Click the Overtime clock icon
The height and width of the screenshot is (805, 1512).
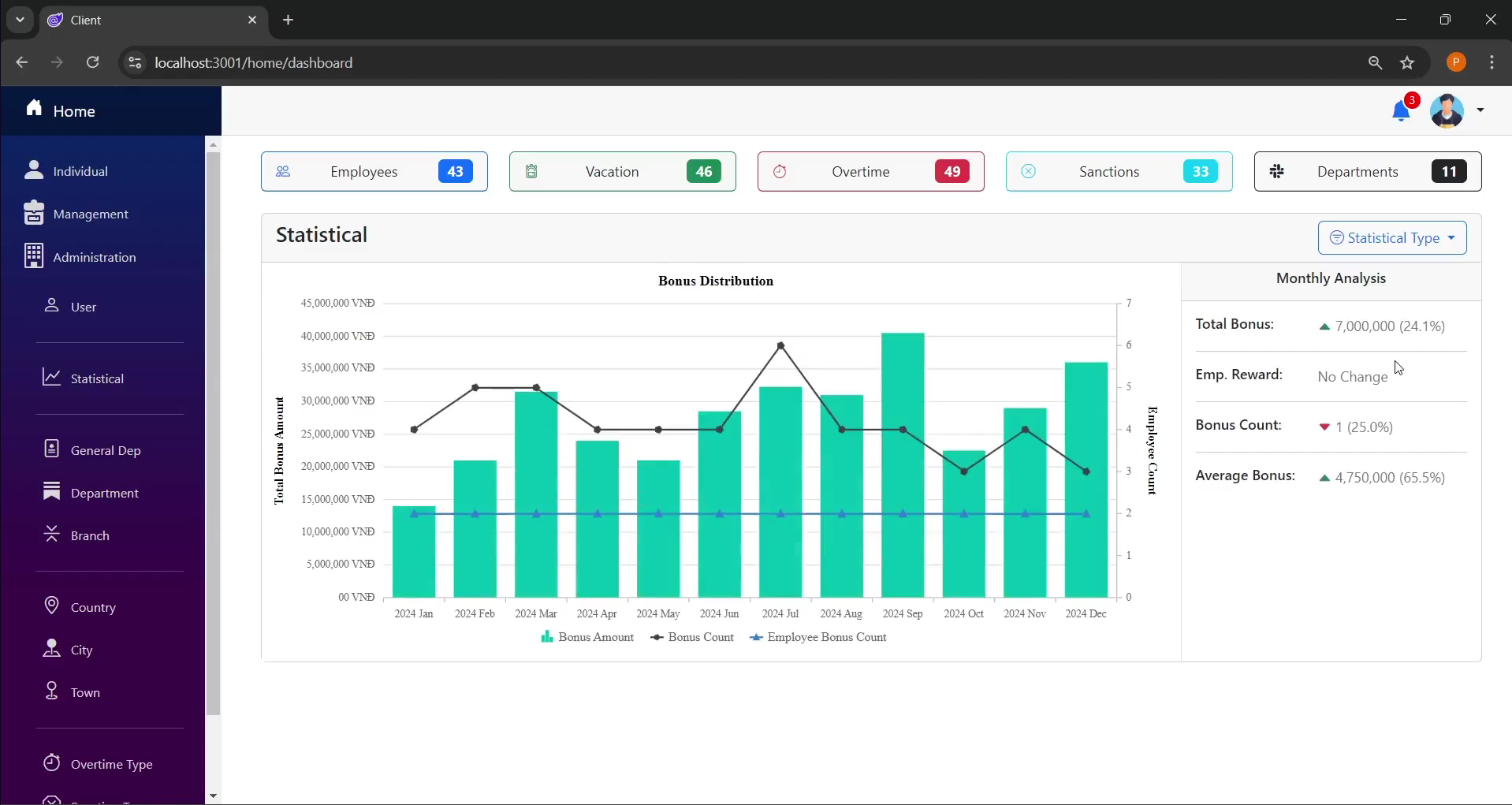click(780, 172)
